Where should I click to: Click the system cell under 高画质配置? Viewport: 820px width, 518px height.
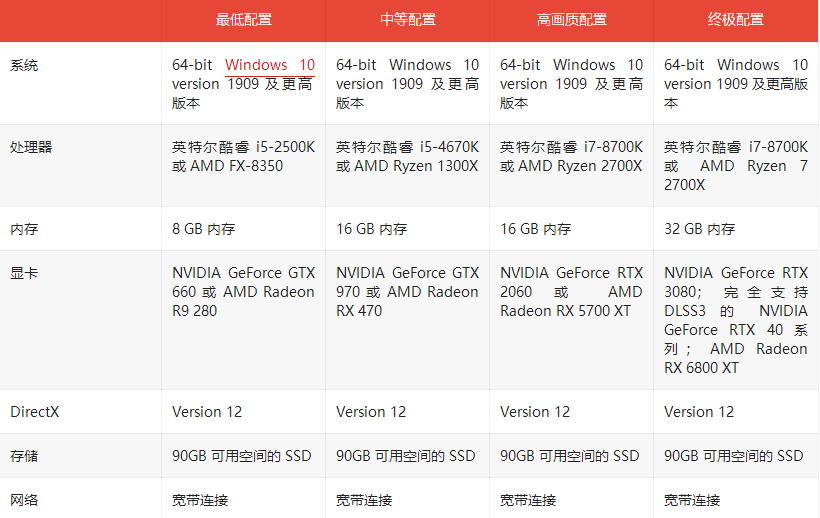[x=572, y=84]
